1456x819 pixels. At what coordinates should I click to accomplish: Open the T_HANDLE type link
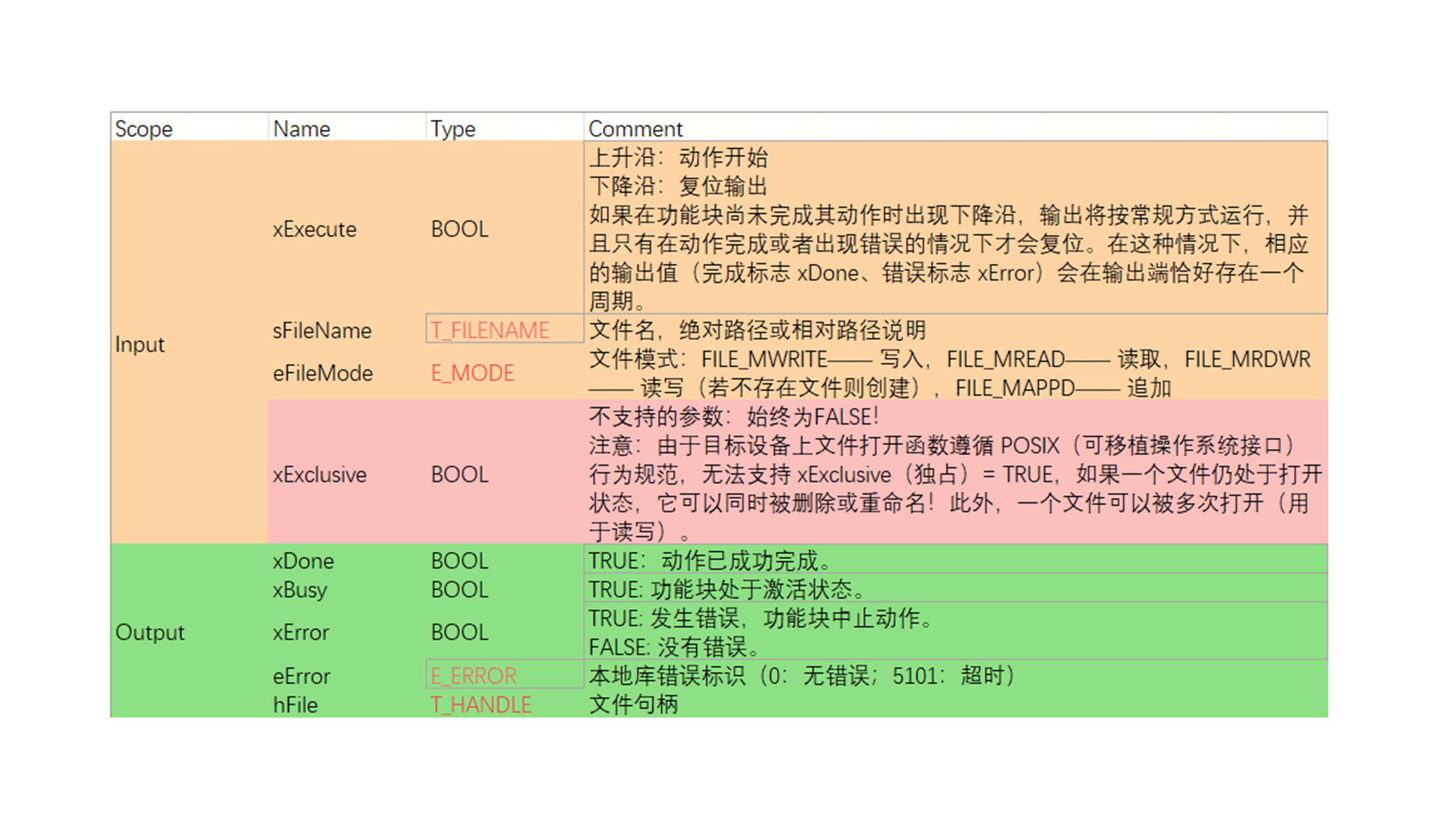point(481,704)
